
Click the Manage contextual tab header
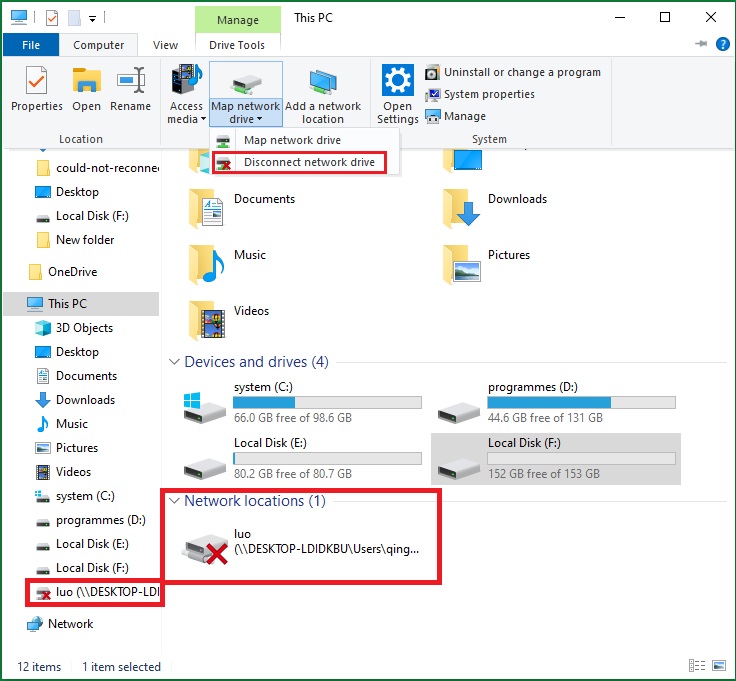pos(238,20)
